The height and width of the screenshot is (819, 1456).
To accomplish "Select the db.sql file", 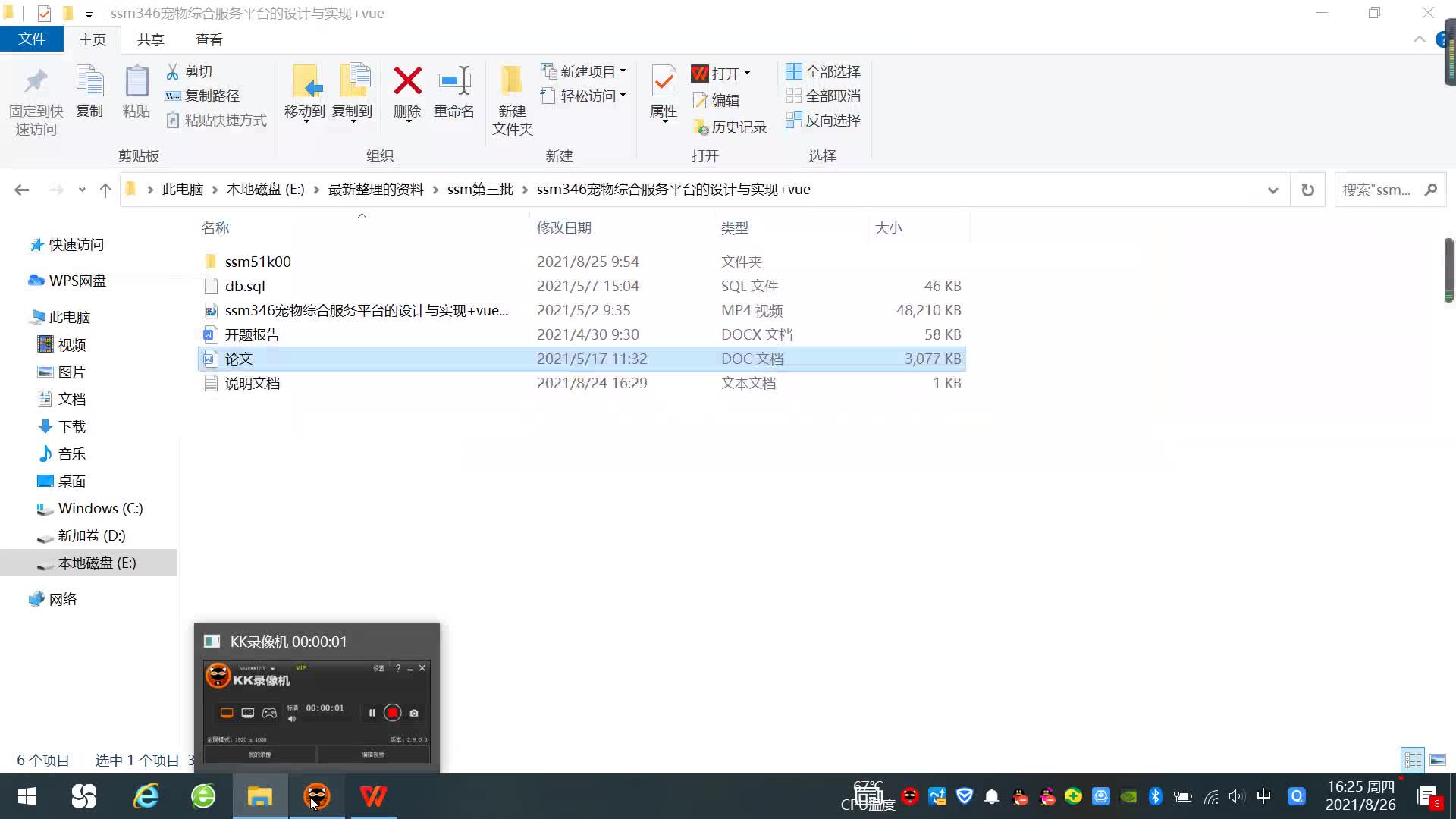I will tap(245, 286).
